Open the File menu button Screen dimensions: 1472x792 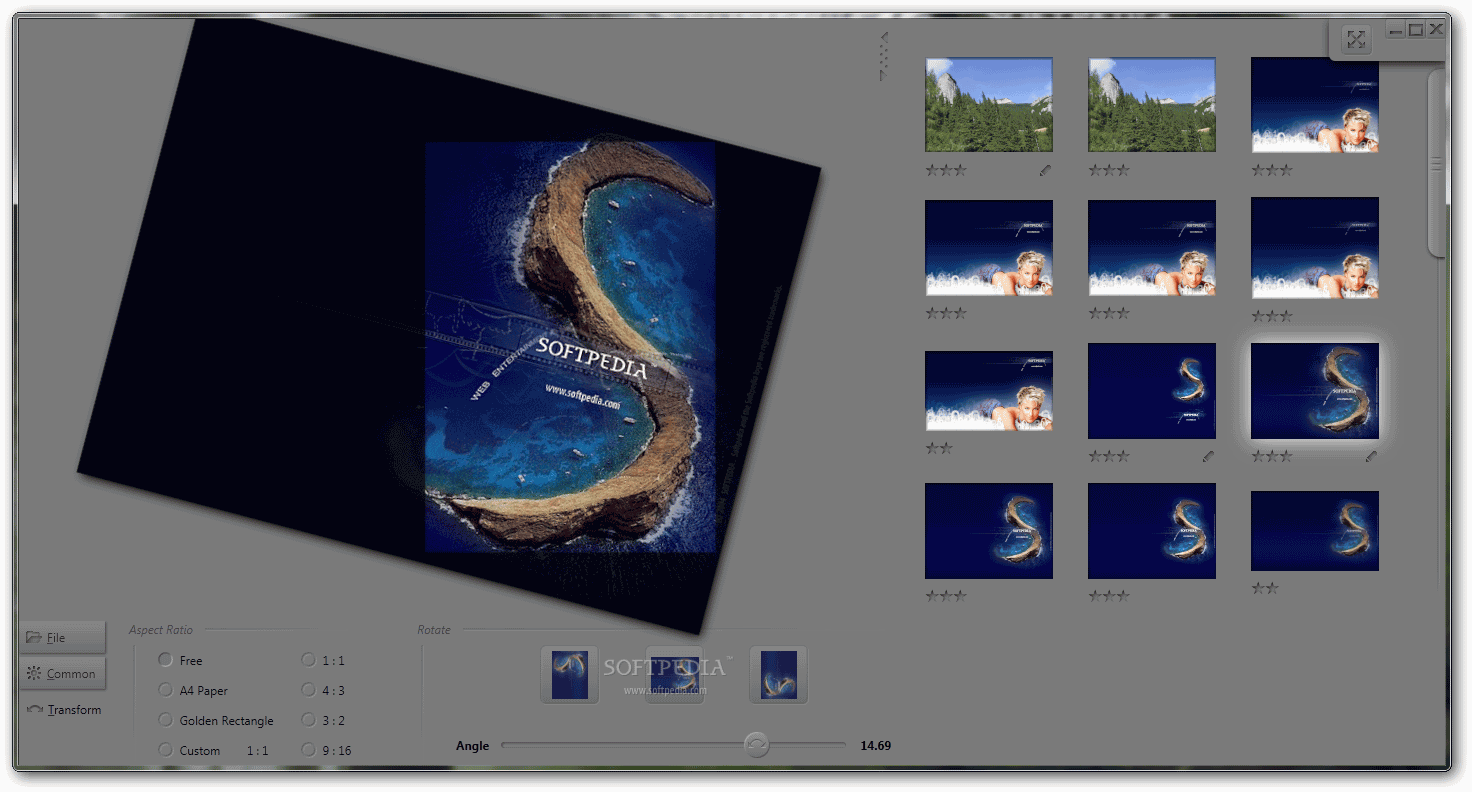pos(62,637)
